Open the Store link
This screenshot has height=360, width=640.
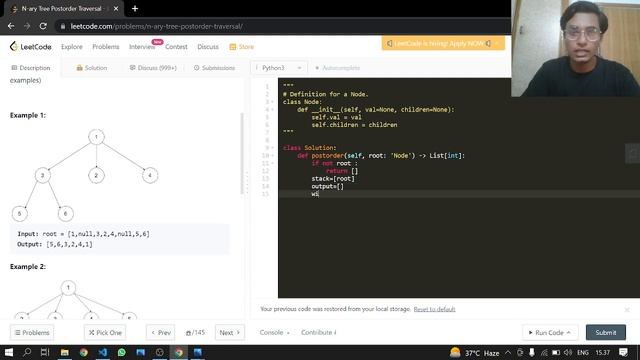click(x=242, y=47)
